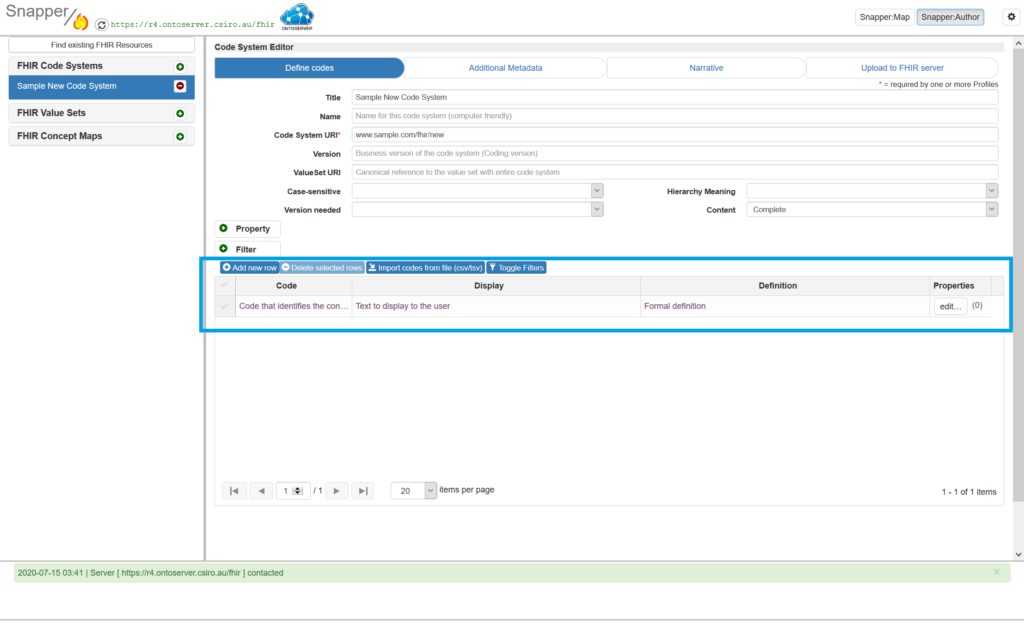Tick the select-all checkbox in the grid header

coord(225,286)
